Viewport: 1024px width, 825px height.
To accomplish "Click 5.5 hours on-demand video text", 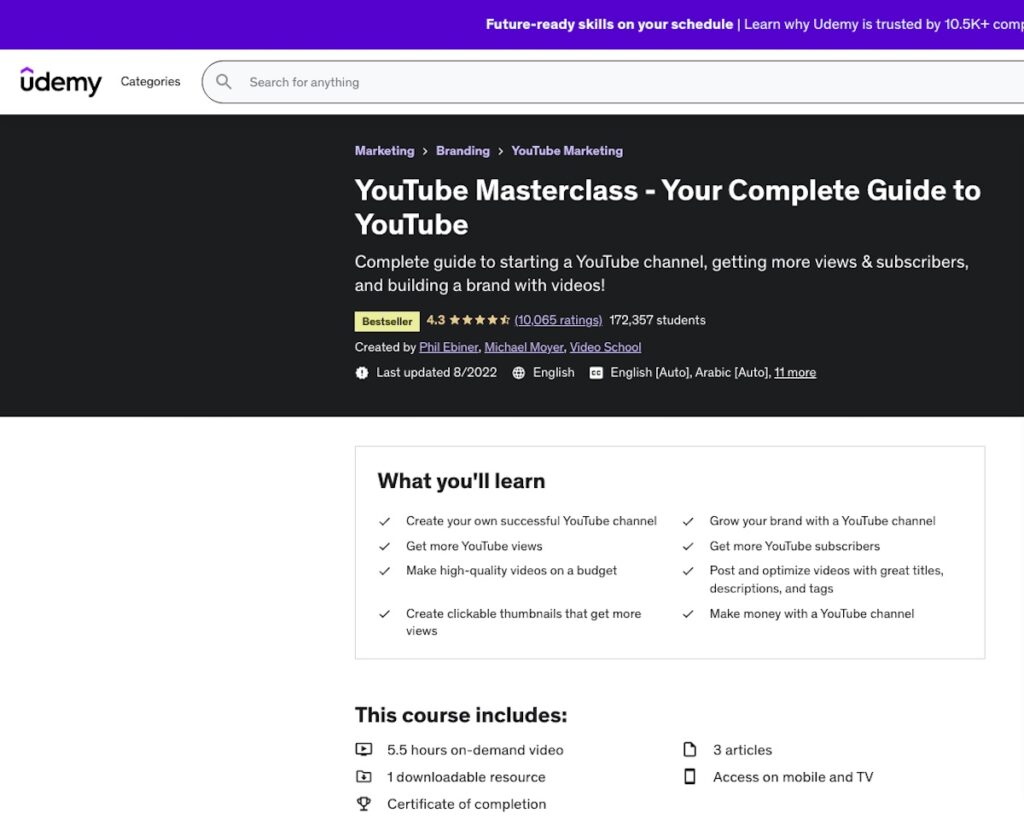I will (x=475, y=750).
